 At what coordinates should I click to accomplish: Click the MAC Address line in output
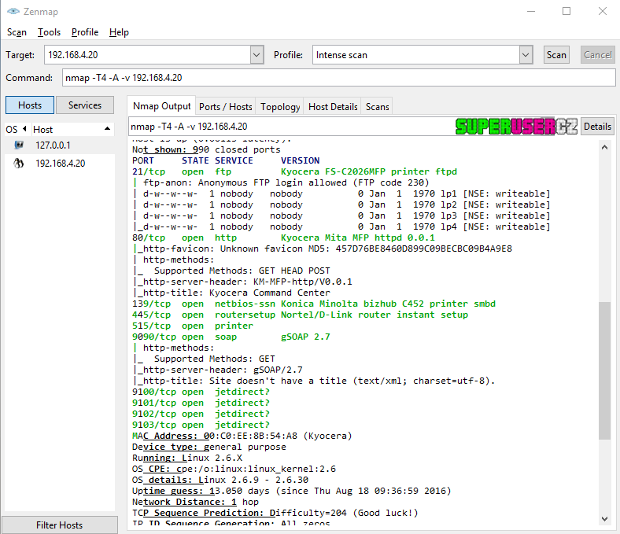(242, 436)
